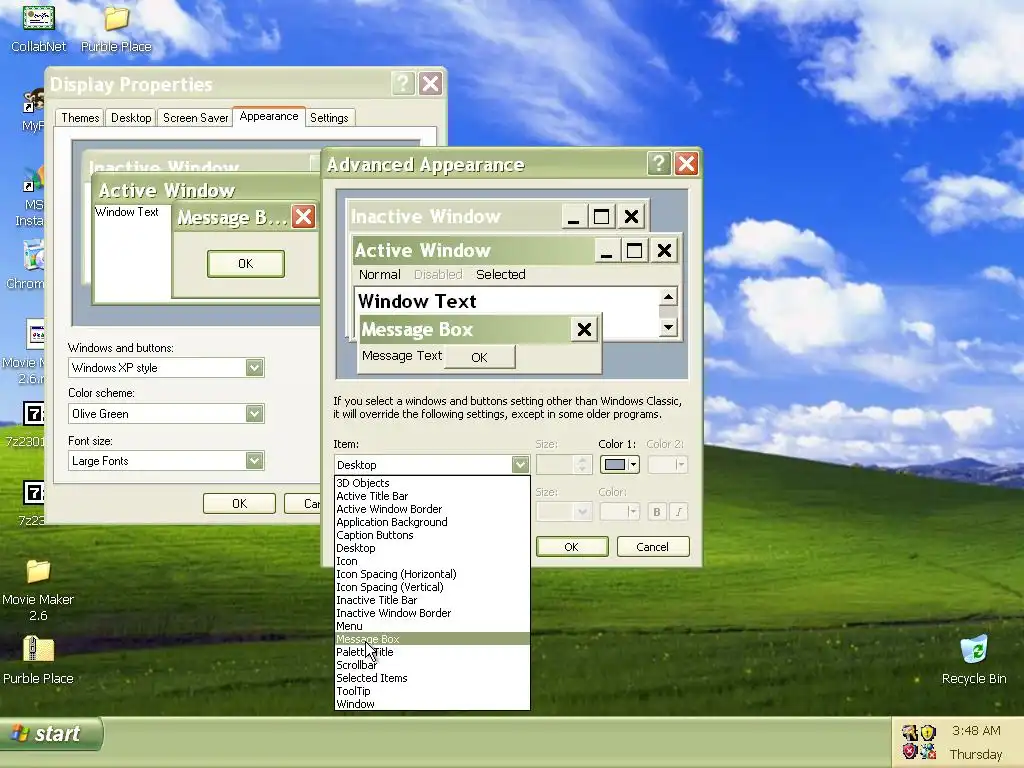Image resolution: width=1024 pixels, height=768 pixels.
Task: Click the clock in the system tray
Action: (976, 730)
